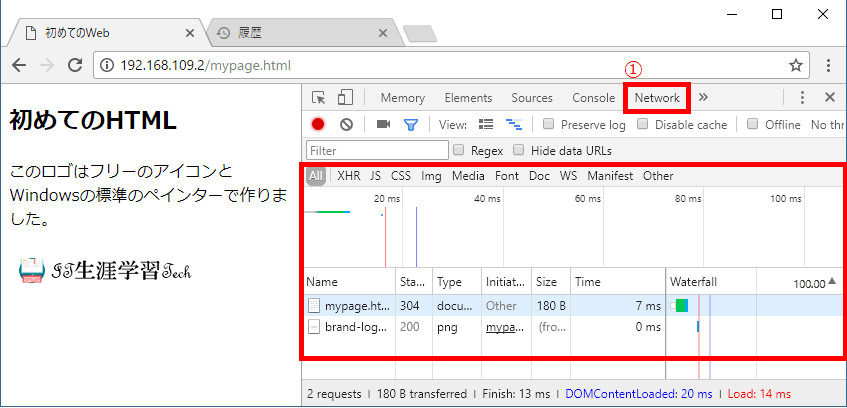Open the Chrome three-dot menu
847x408 pixels.
pos(828,66)
